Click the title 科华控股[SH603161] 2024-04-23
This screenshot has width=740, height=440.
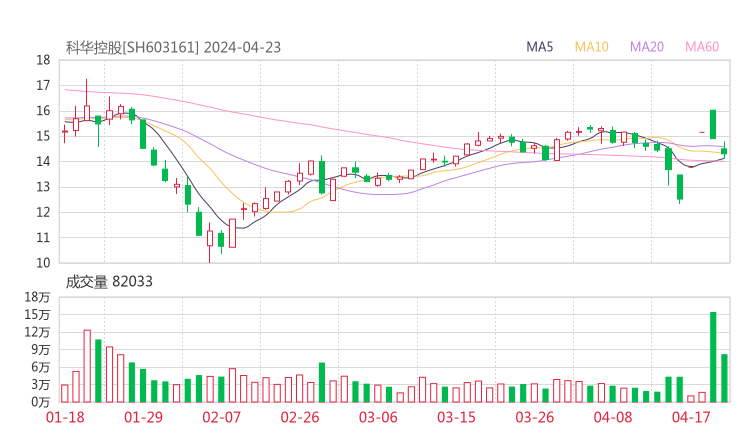click(173, 47)
